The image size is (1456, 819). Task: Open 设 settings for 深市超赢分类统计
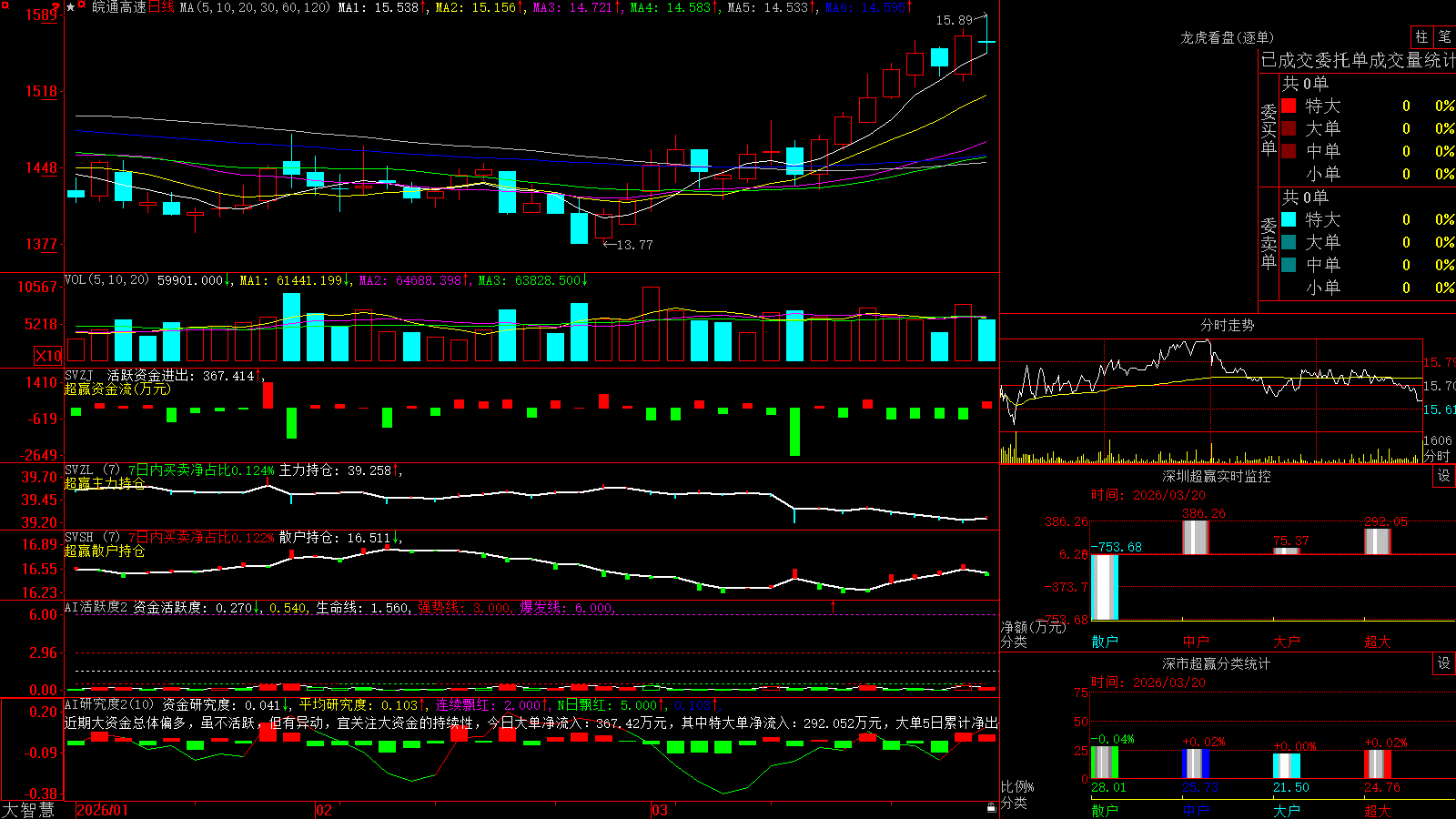coord(1444,663)
